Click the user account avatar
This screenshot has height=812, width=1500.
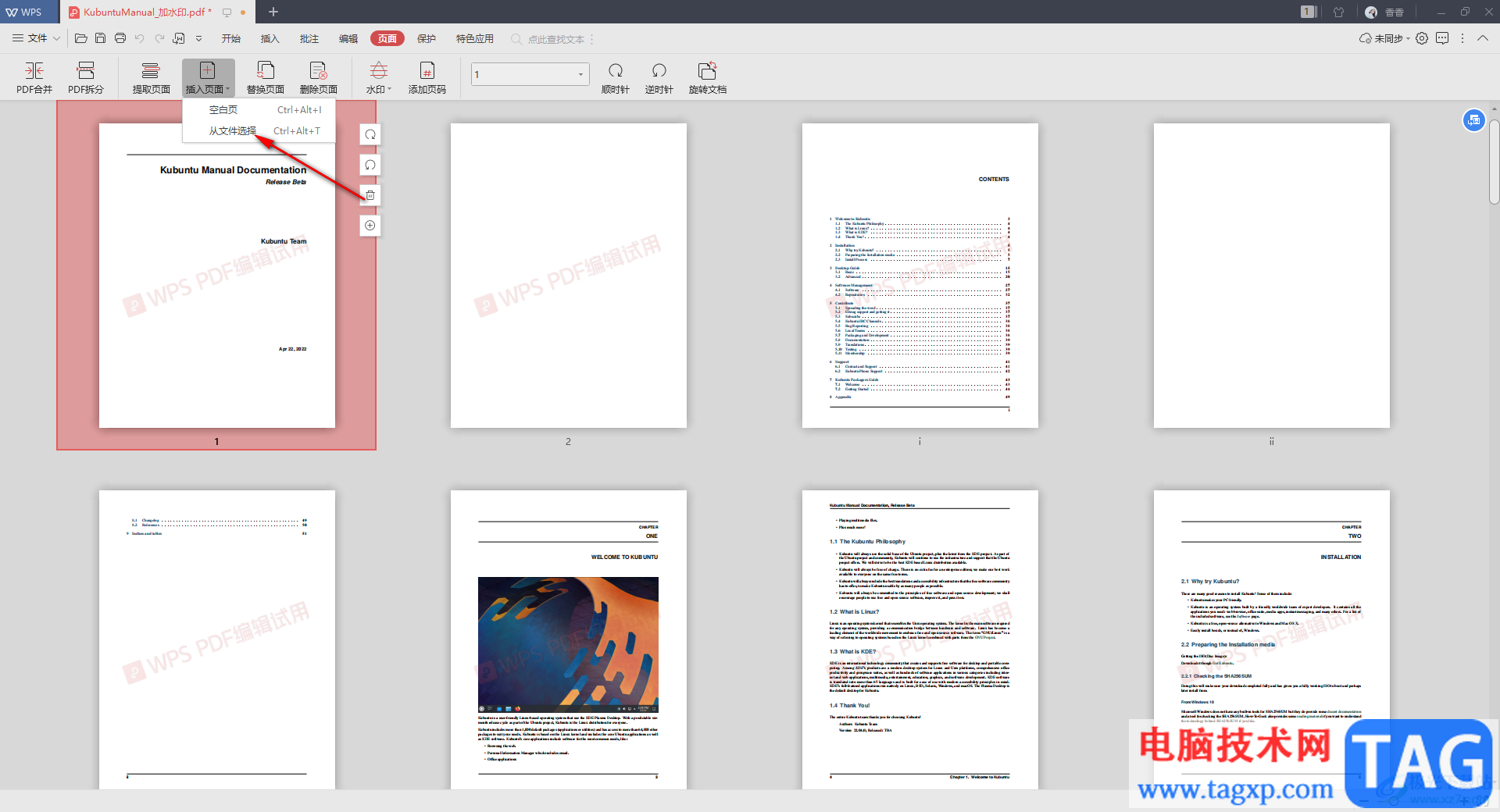coord(1371,12)
